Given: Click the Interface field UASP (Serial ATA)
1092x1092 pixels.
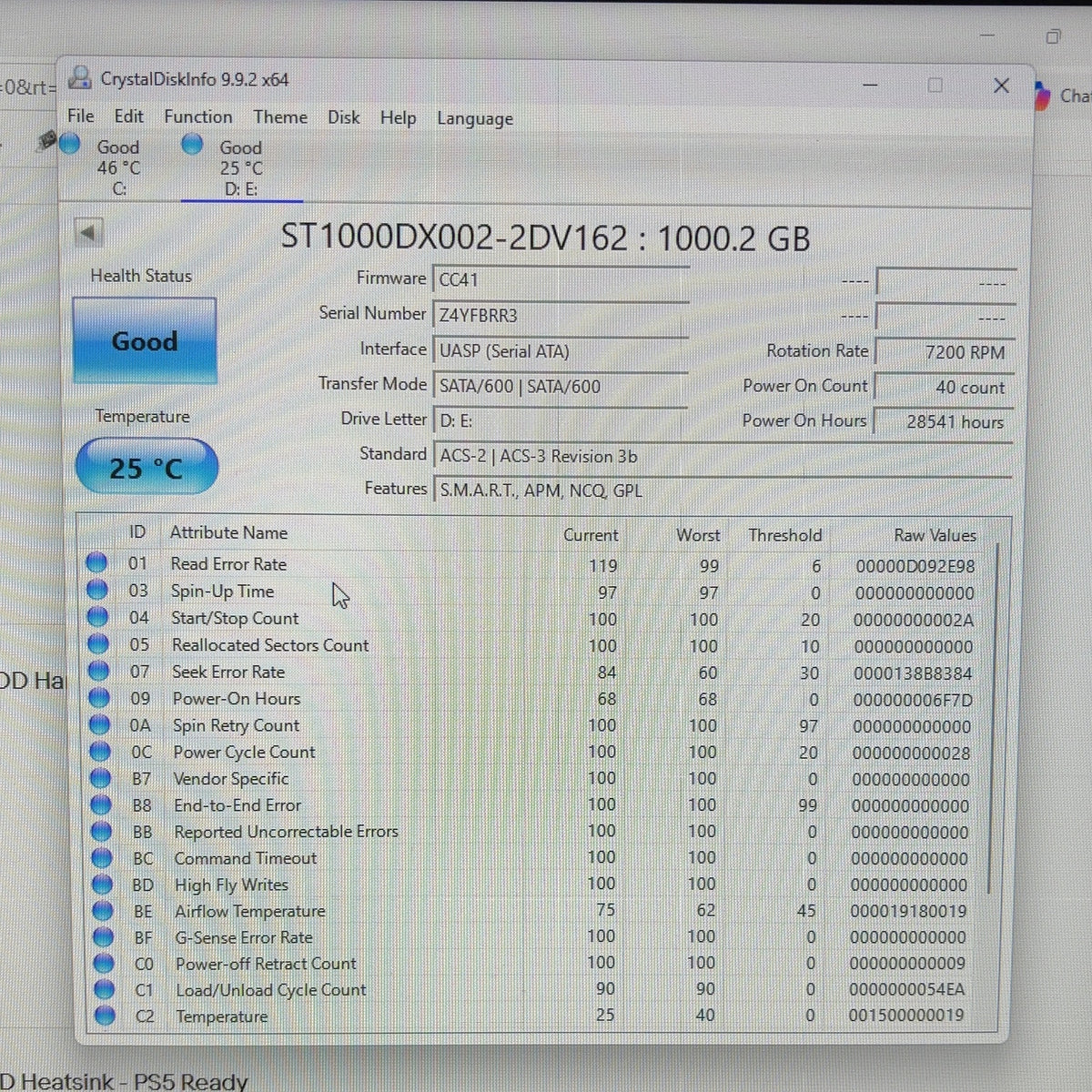Looking at the screenshot, I should [561, 350].
